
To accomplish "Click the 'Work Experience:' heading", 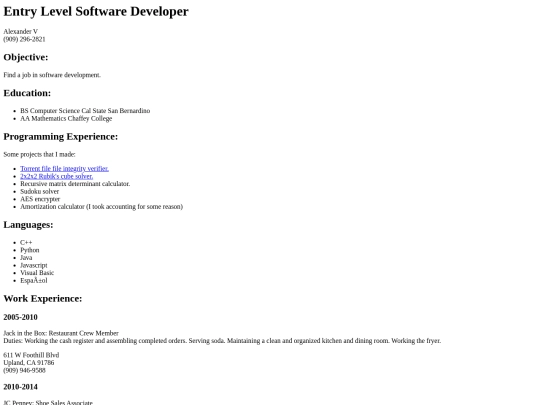I will coord(43,298).
